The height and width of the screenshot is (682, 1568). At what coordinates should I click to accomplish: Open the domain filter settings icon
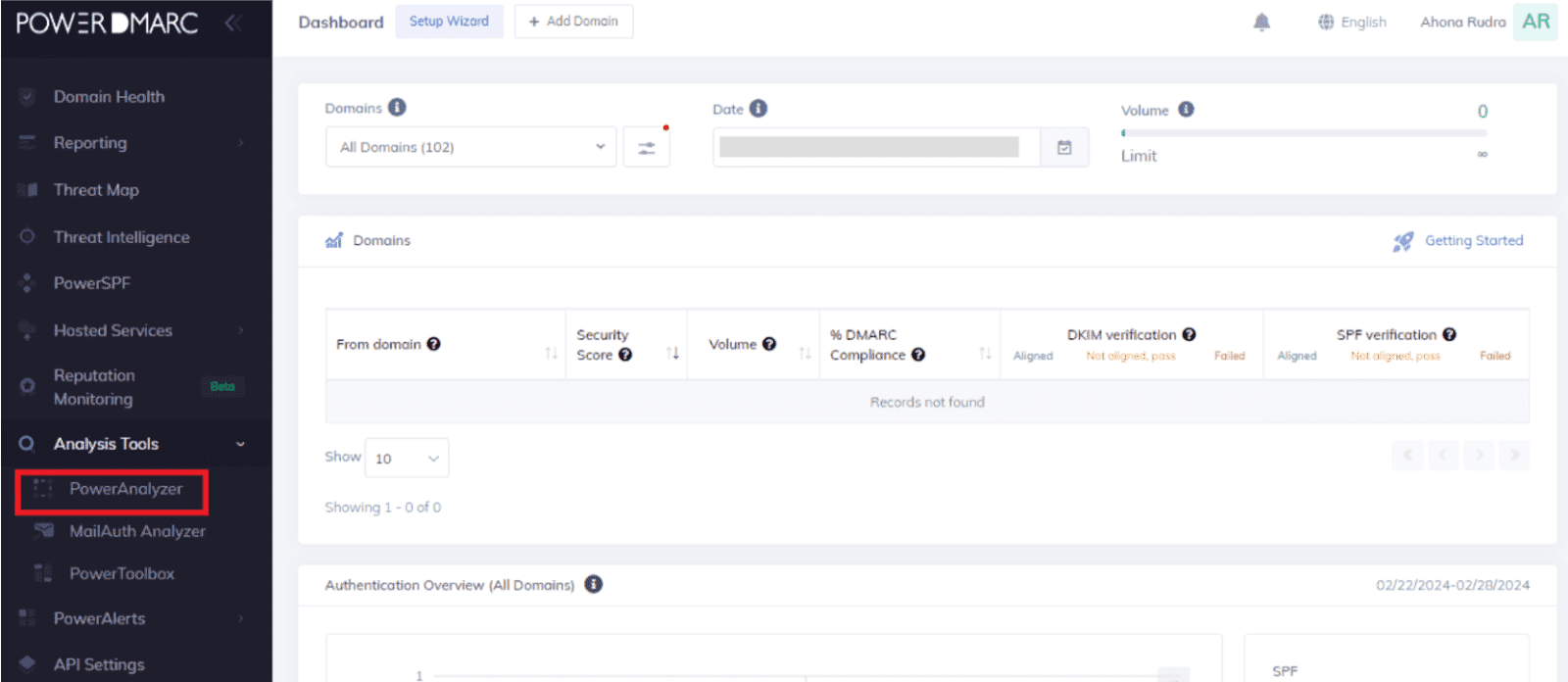646,148
